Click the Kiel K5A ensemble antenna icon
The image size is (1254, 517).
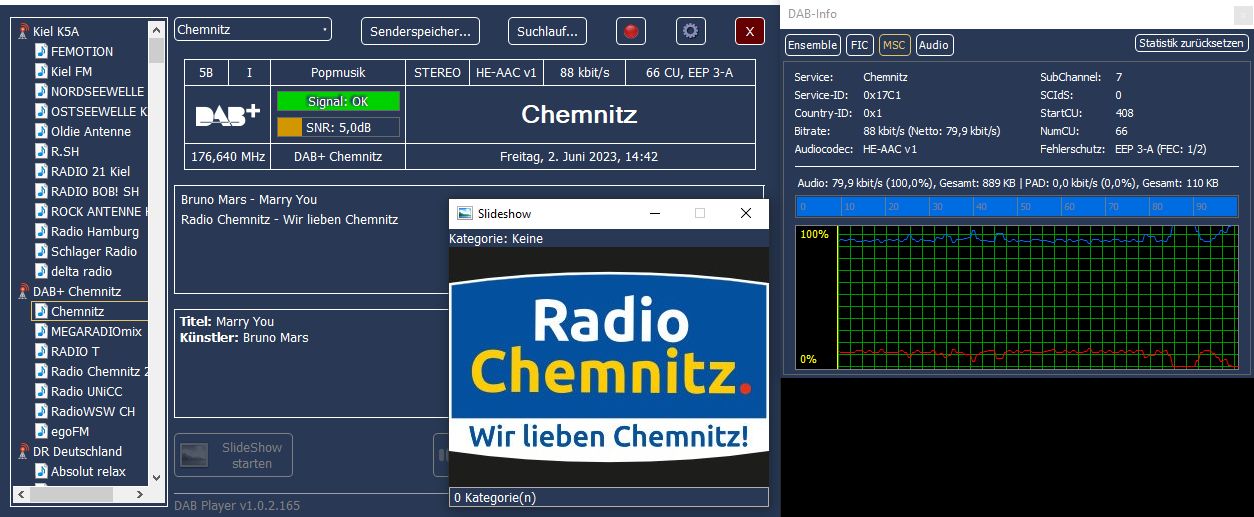pos(23,31)
